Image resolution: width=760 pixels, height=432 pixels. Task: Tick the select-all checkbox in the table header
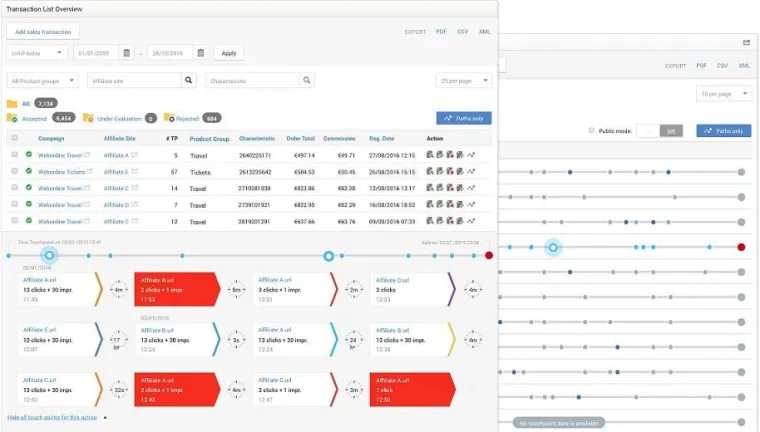pyautogui.click(x=15, y=138)
